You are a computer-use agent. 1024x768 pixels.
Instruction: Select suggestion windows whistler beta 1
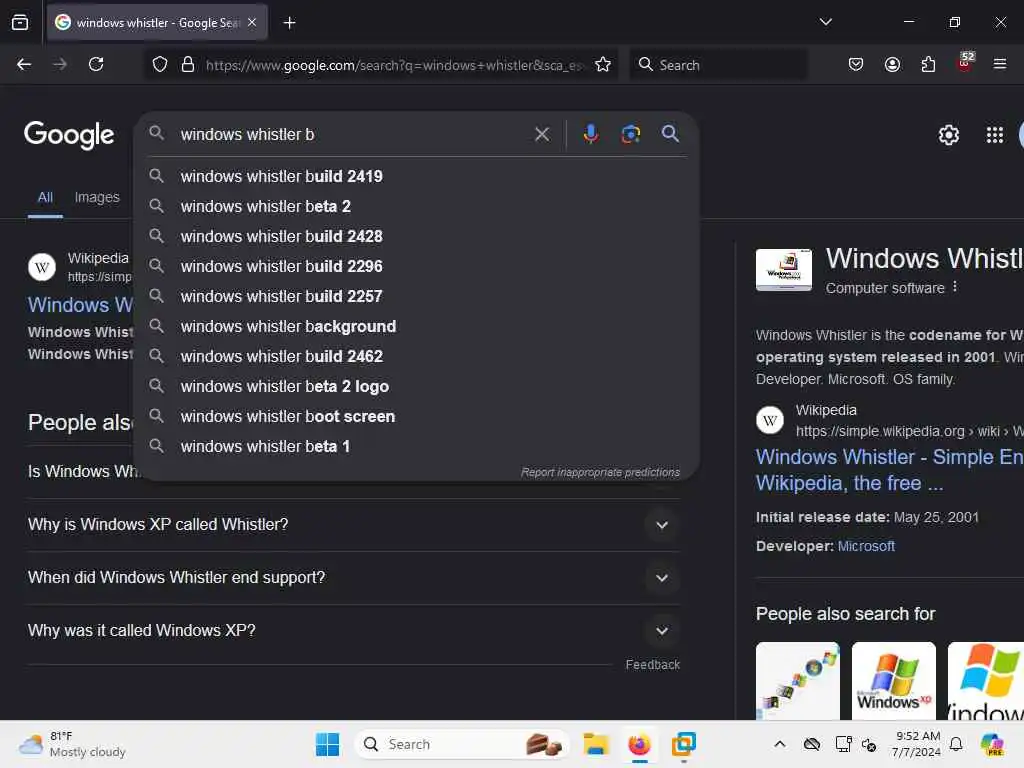click(417, 446)
